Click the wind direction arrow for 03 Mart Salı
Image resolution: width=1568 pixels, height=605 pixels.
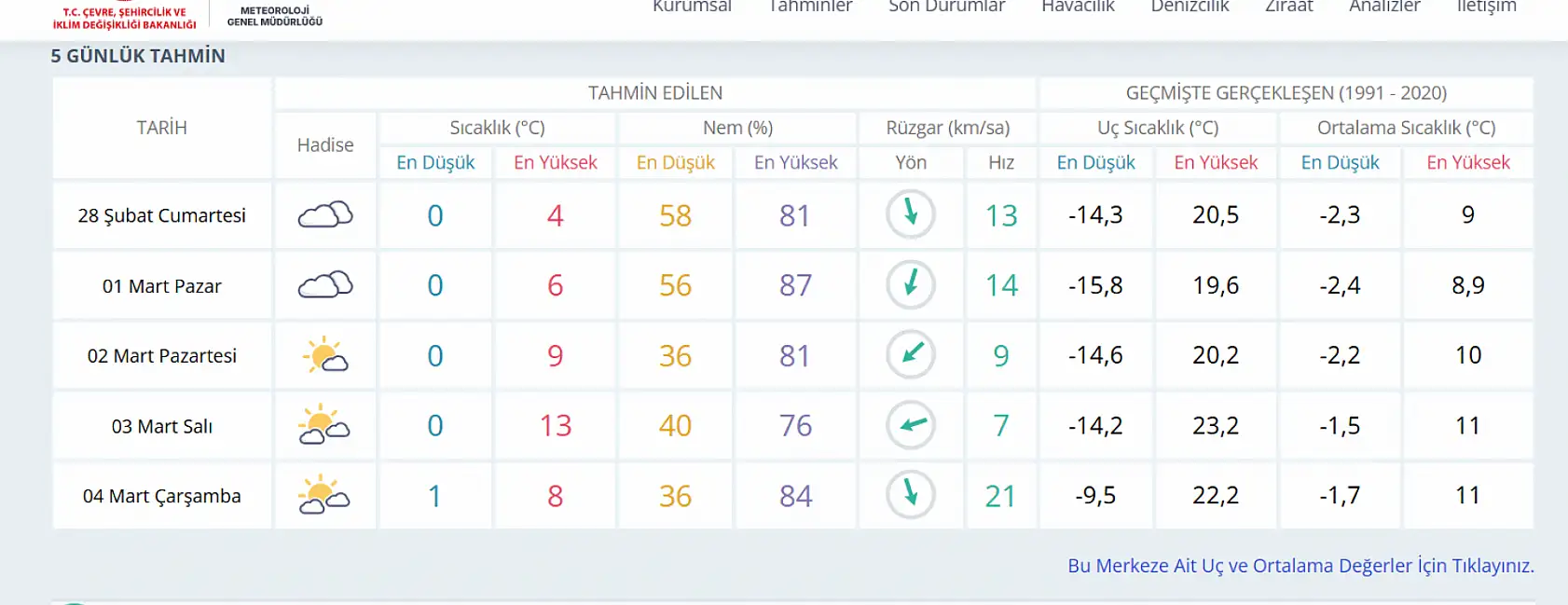click(x=911, y=425)
